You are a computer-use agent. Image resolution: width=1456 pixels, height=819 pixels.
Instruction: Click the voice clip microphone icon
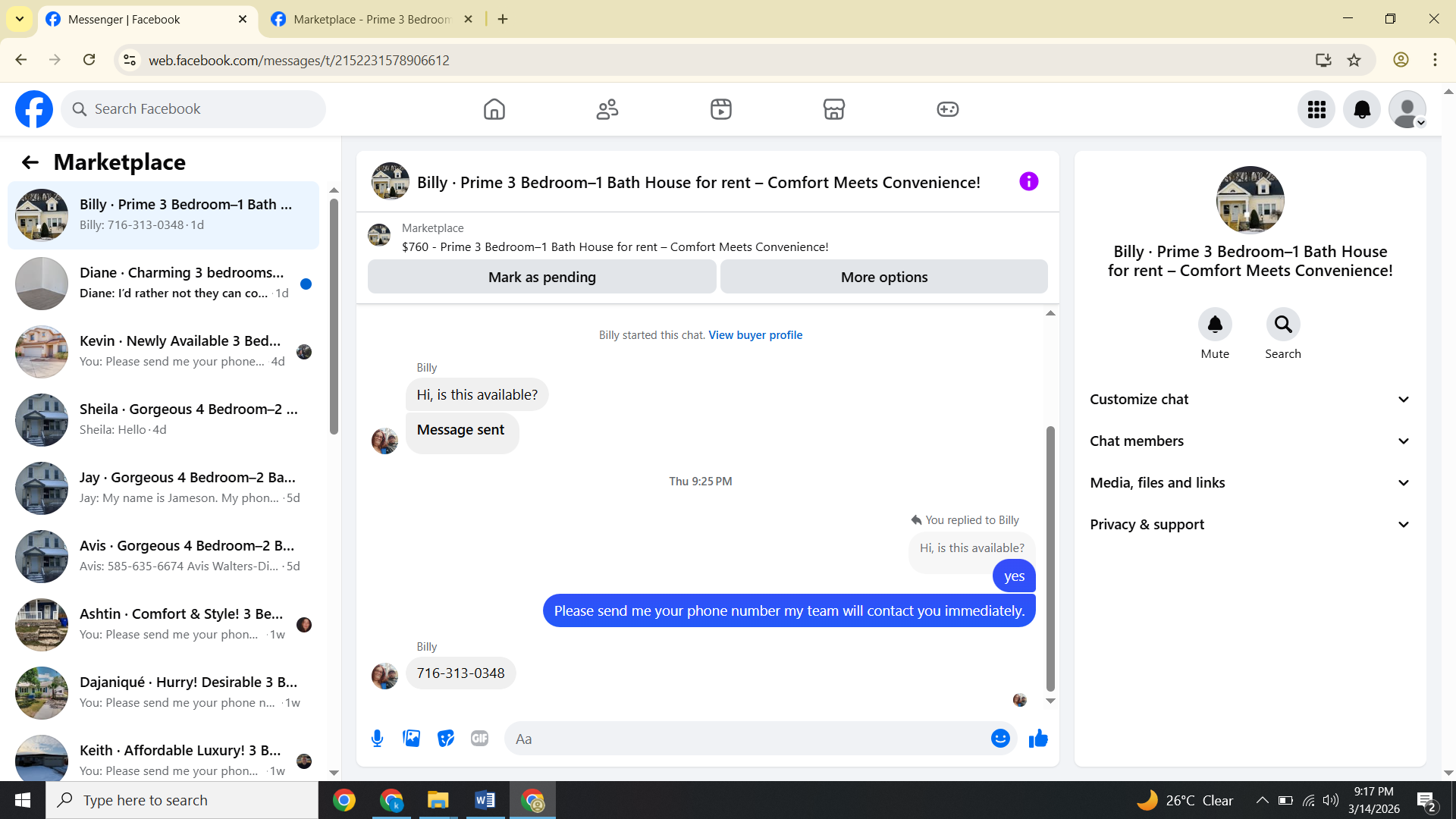(x=377, y=739)
